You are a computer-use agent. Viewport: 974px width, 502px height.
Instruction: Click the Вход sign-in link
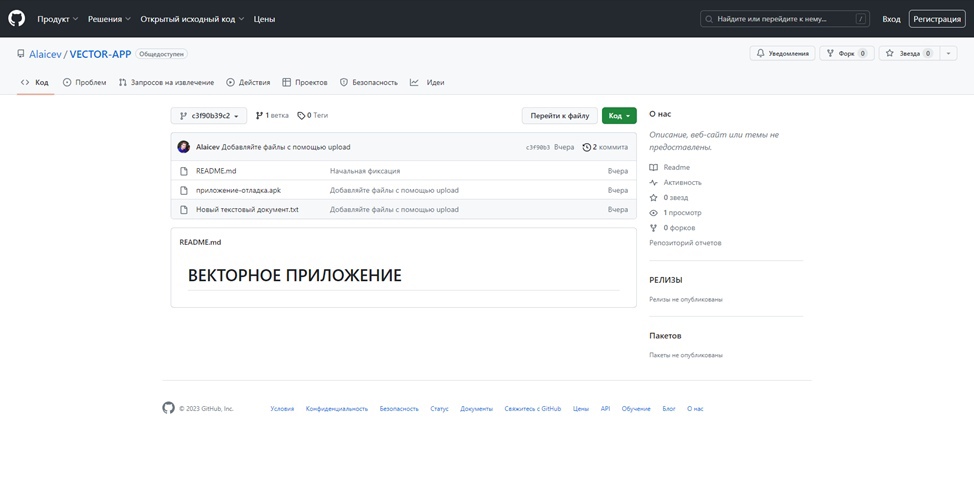point(891,19)
